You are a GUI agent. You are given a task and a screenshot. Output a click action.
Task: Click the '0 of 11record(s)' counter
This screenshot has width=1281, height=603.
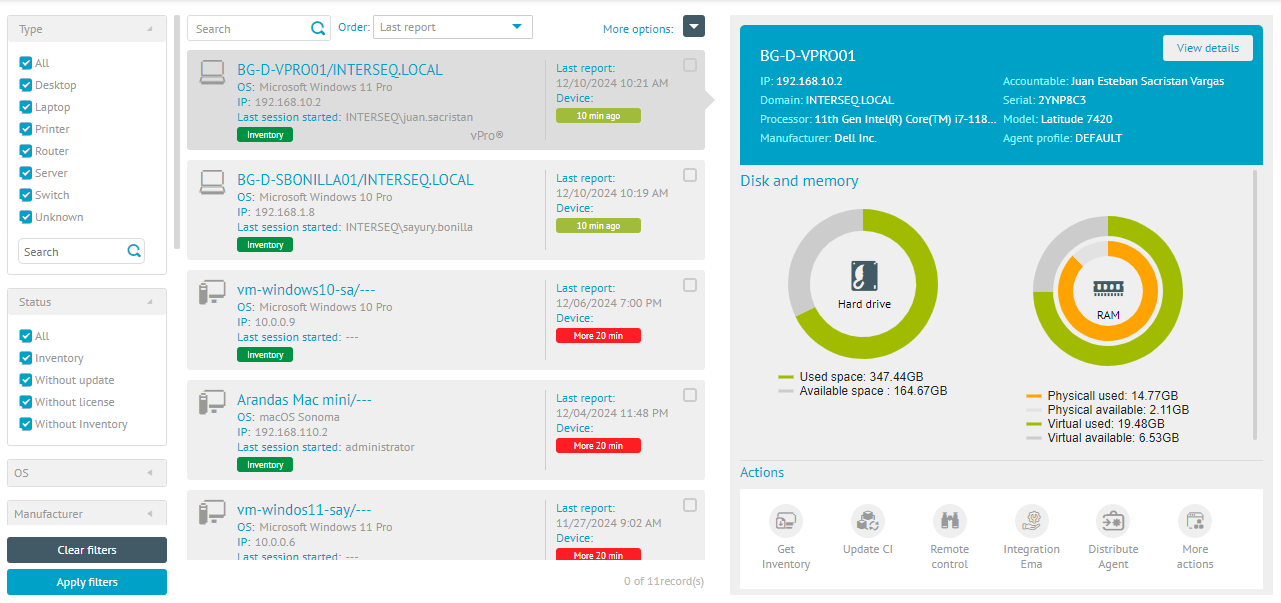coord(663,581)
